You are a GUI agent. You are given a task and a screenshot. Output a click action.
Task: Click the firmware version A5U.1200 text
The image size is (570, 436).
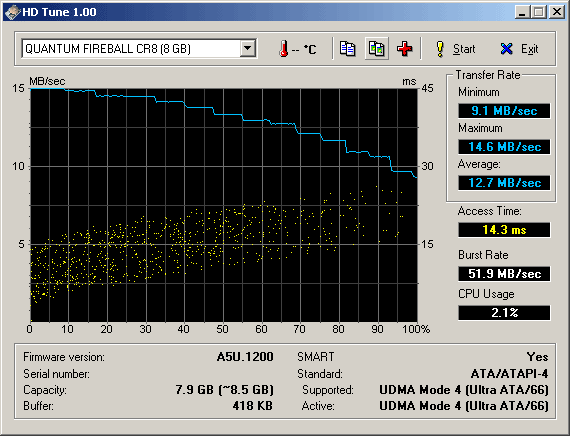(245, 357)
